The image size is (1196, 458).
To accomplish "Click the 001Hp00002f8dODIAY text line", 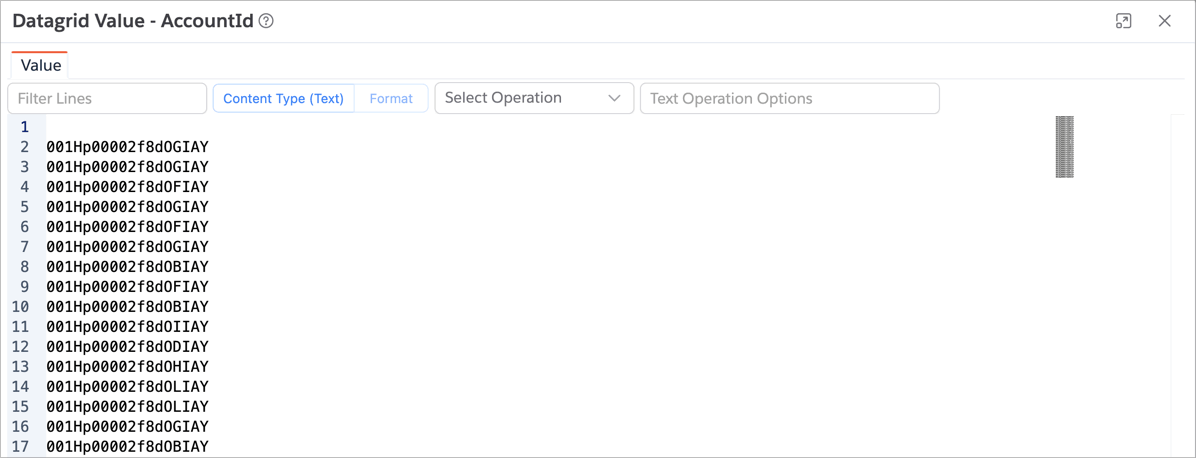I will 127,347.
